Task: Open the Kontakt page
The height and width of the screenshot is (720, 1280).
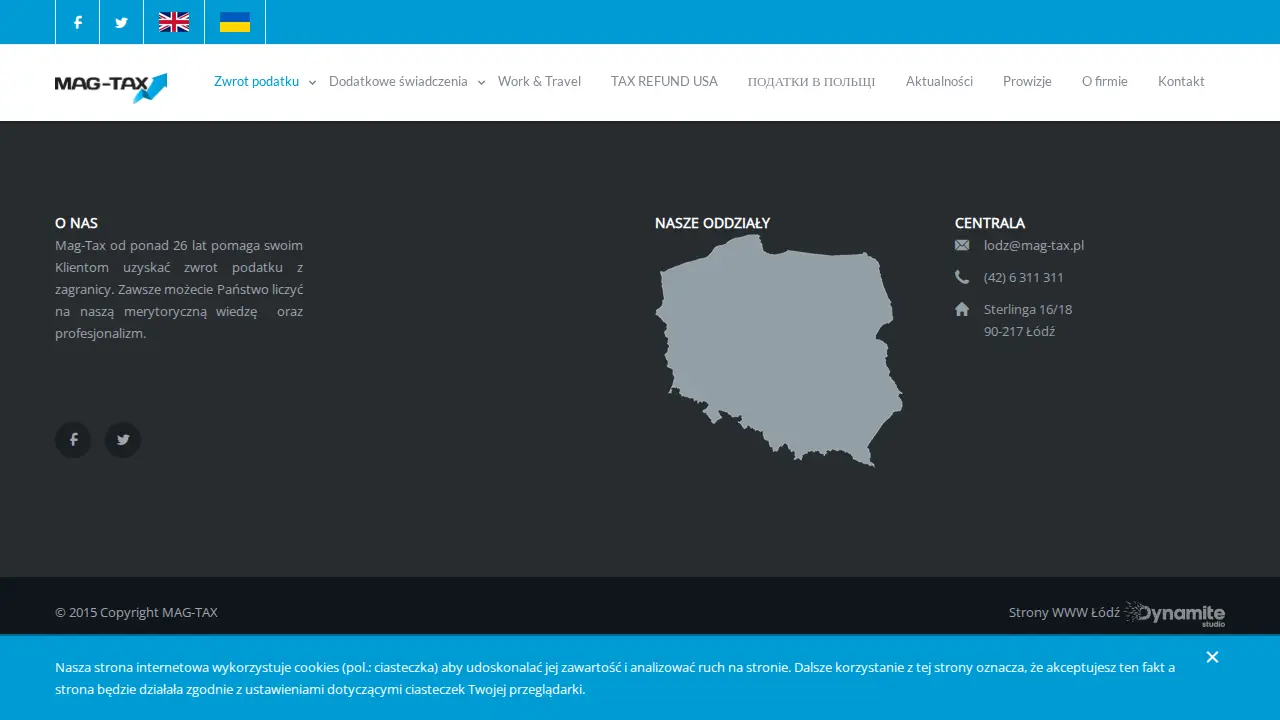Action: pos(1181,81)
